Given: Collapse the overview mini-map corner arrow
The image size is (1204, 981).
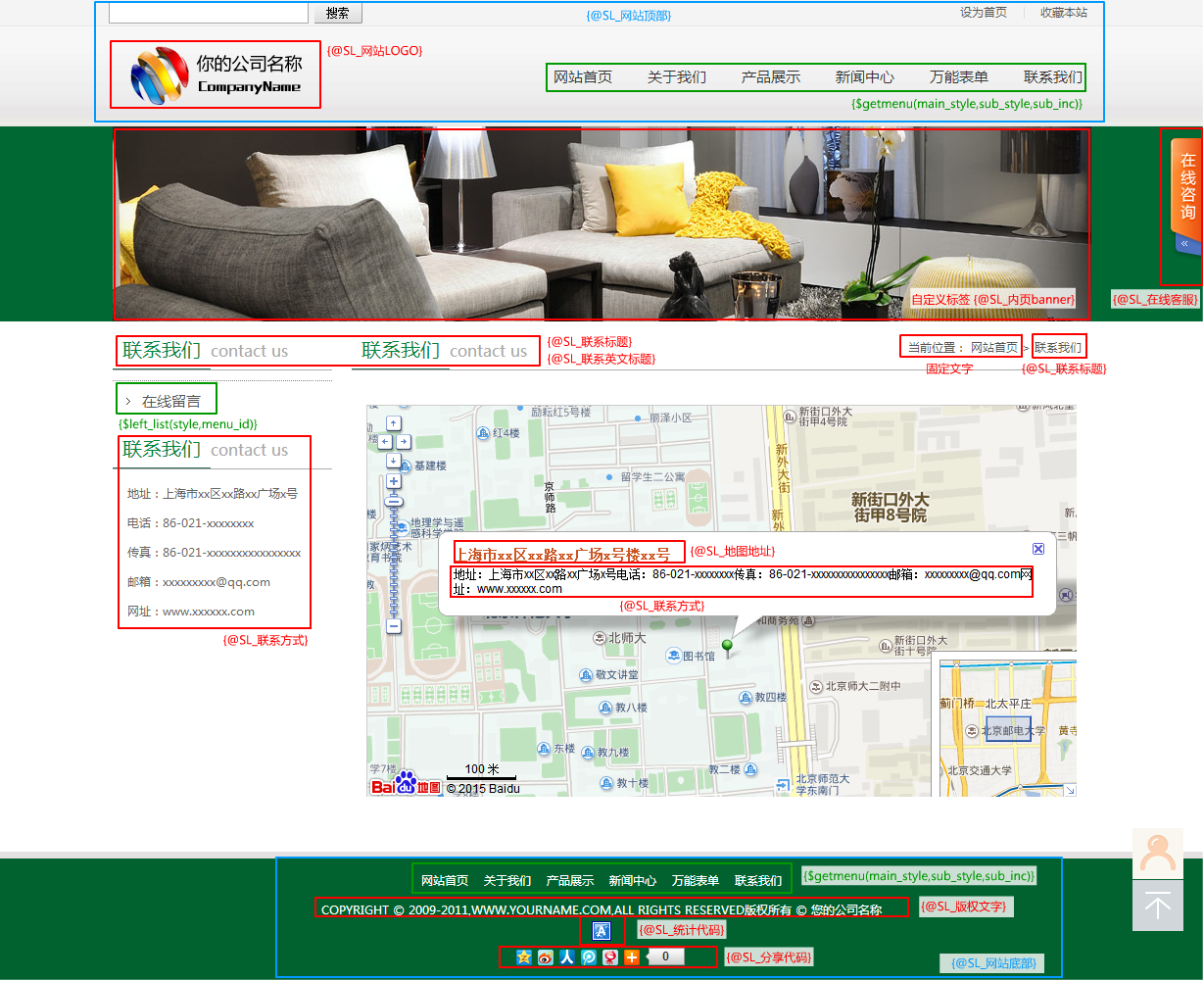Looking at the screenshot, I should pos(1070,790).
